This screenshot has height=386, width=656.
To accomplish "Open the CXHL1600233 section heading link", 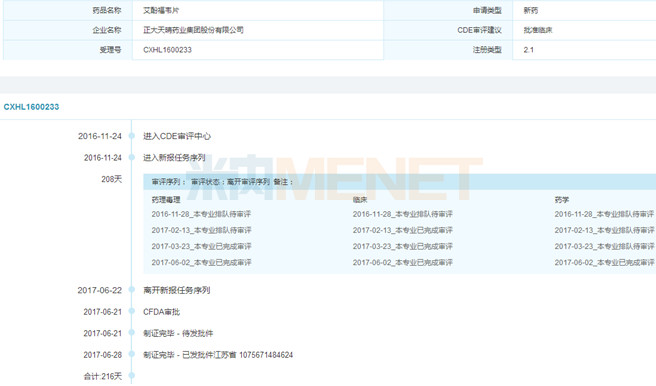I will click(31, 107).
